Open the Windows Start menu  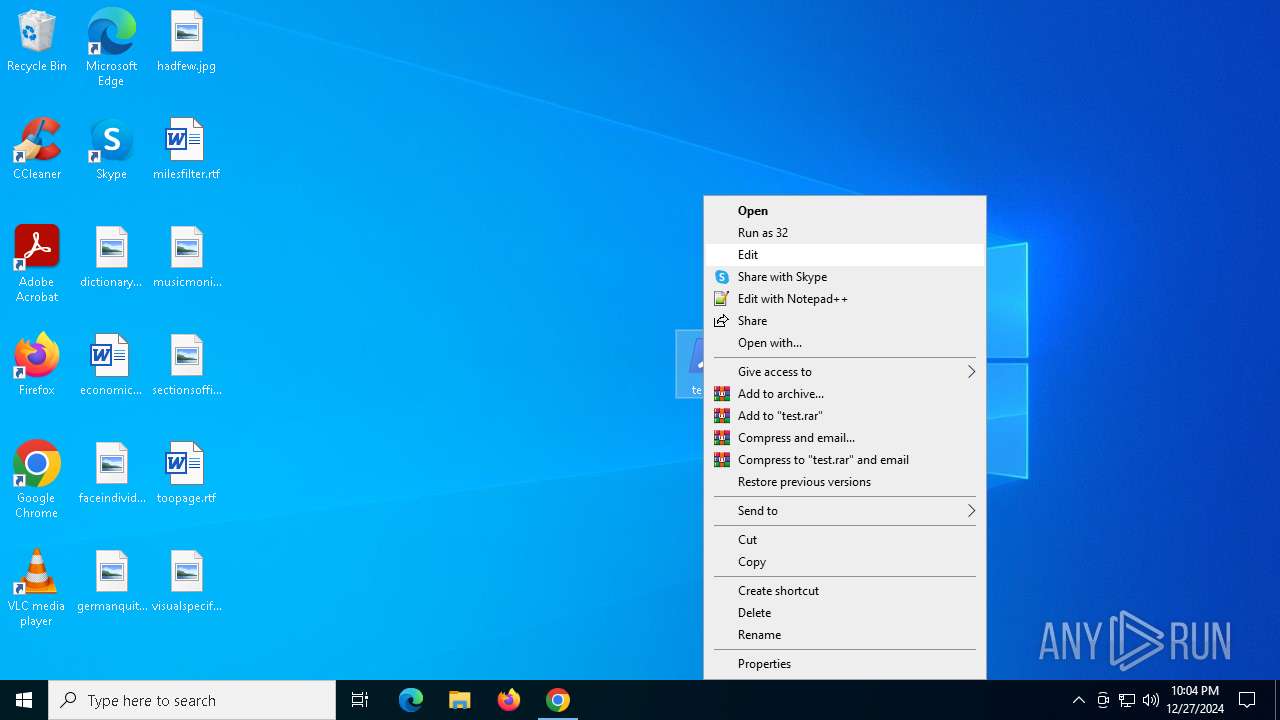[24, 700]
